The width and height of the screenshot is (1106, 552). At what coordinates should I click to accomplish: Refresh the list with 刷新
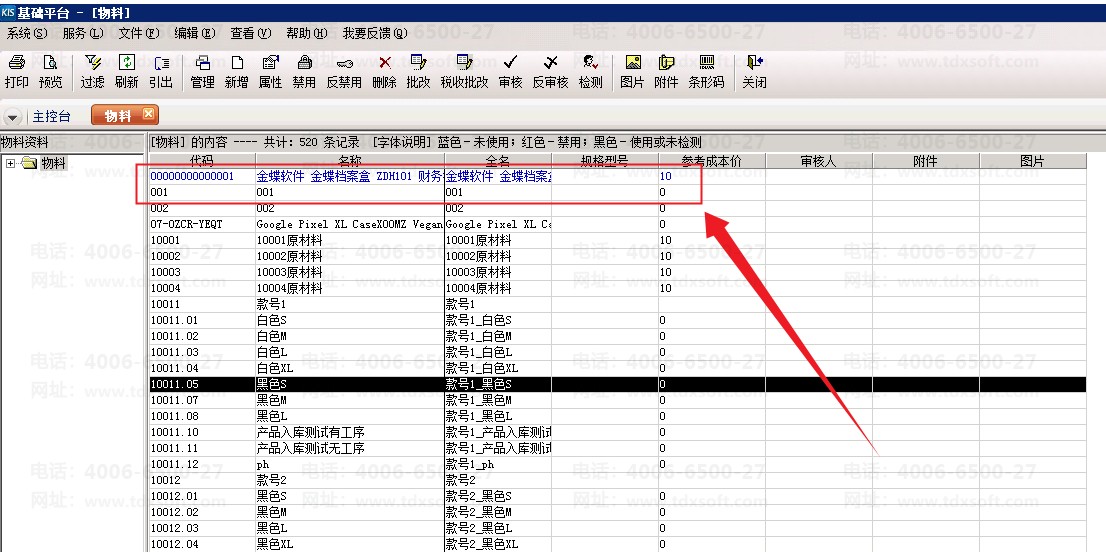[127, 70]
